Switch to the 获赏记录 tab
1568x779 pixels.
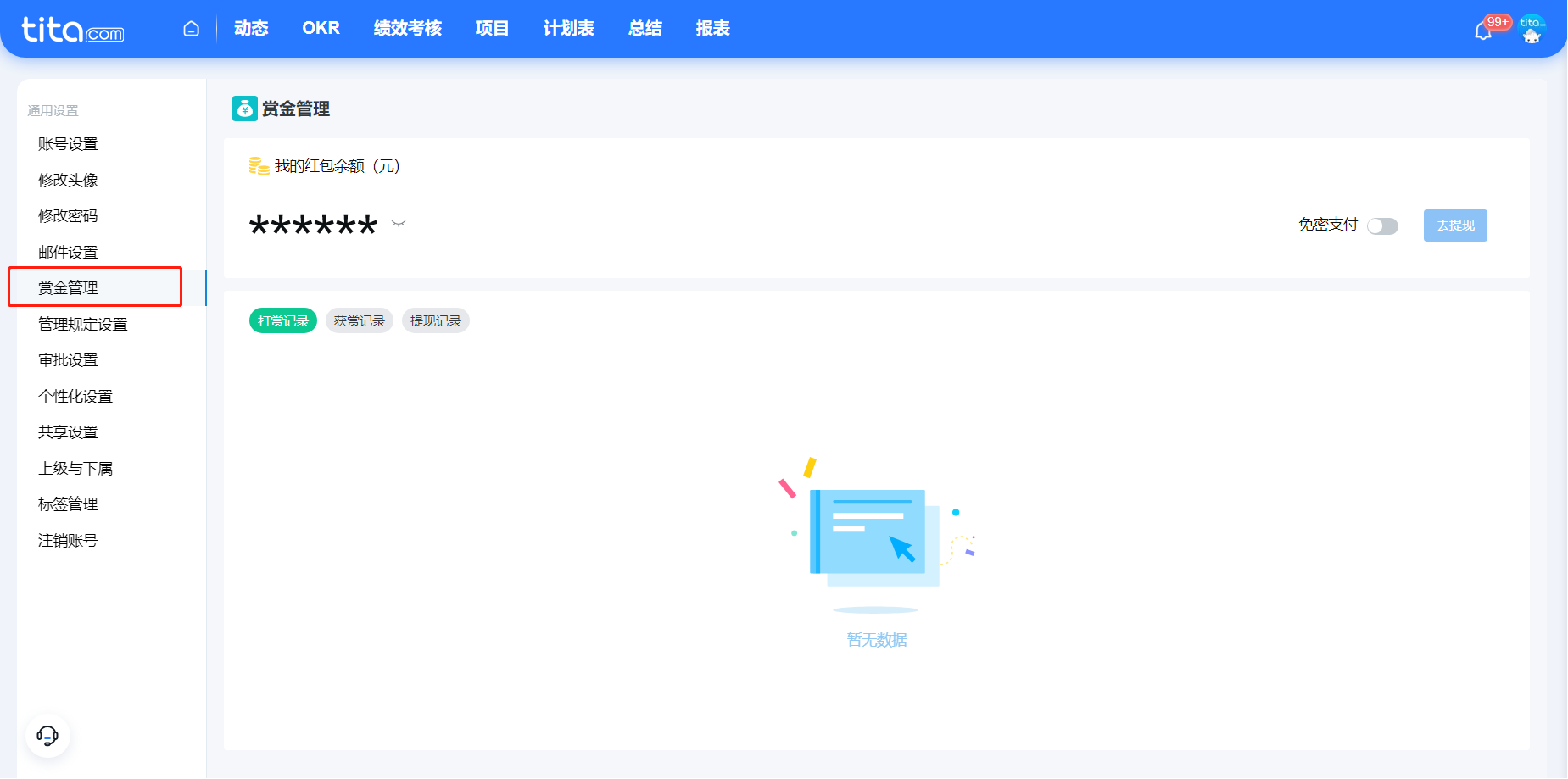[x=359, y=320]
